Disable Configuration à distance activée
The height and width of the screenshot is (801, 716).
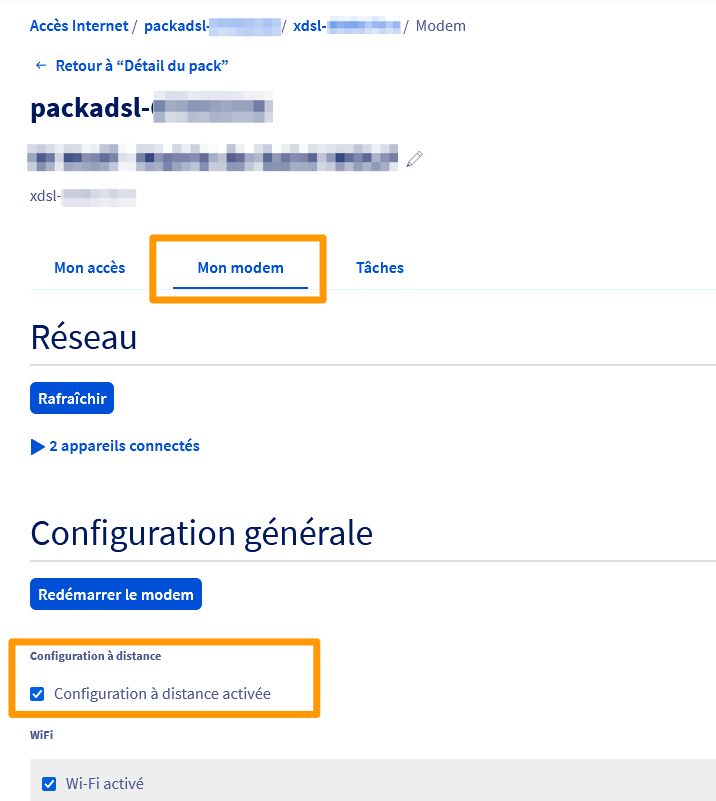tap(37, 693)
